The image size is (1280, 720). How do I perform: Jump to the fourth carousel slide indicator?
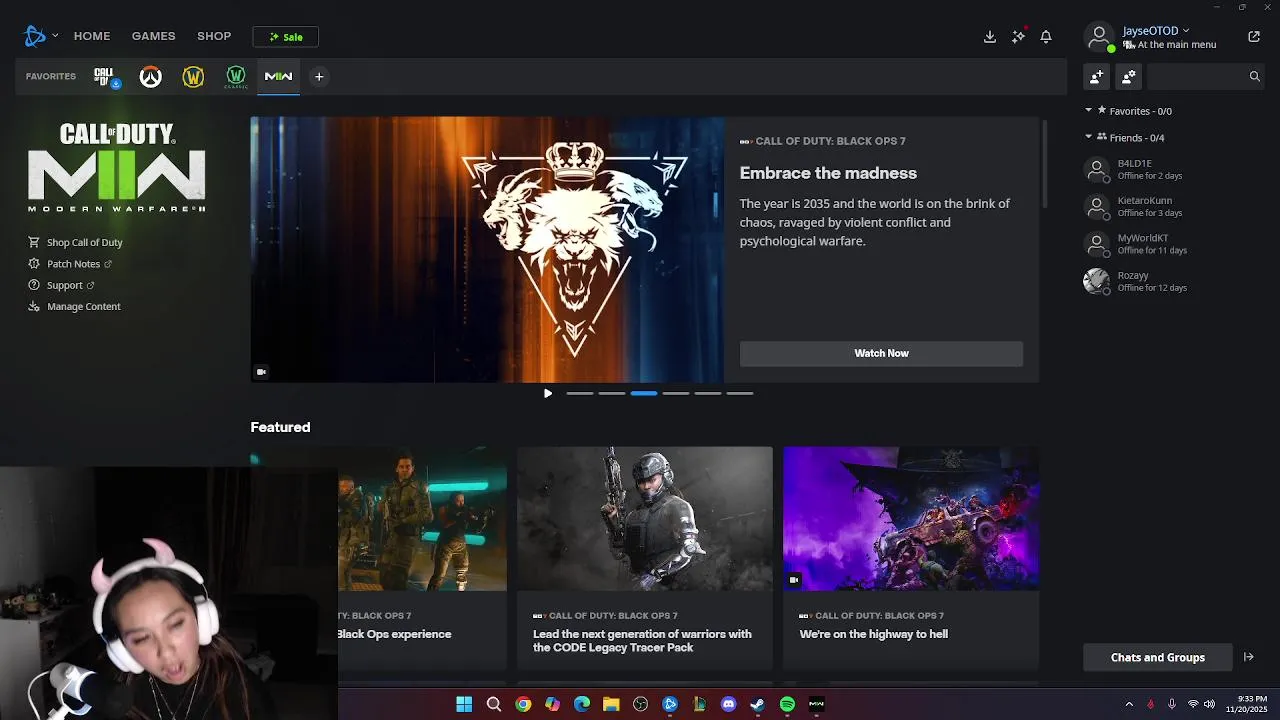676,393
